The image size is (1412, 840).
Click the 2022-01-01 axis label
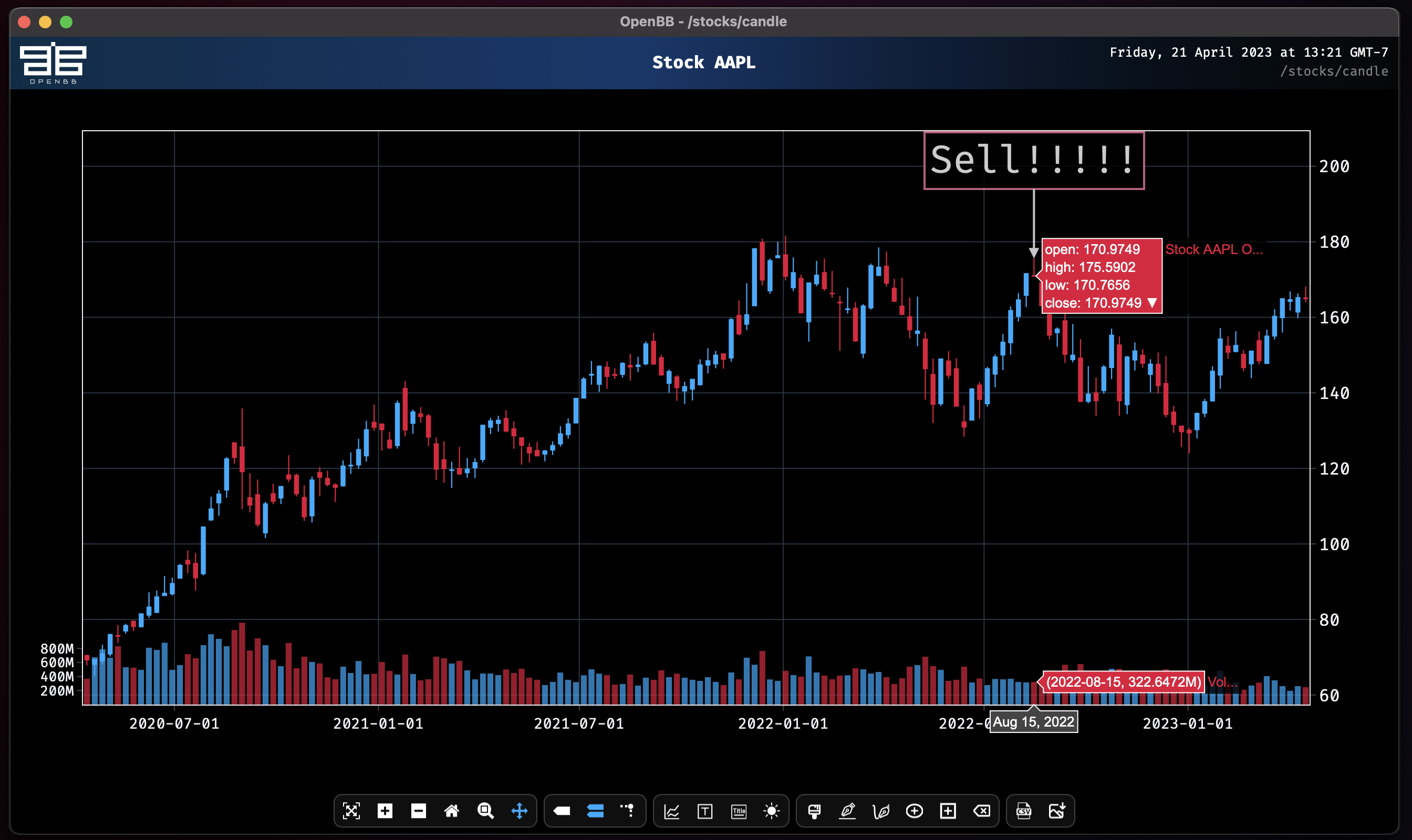(x=783, y=723)
